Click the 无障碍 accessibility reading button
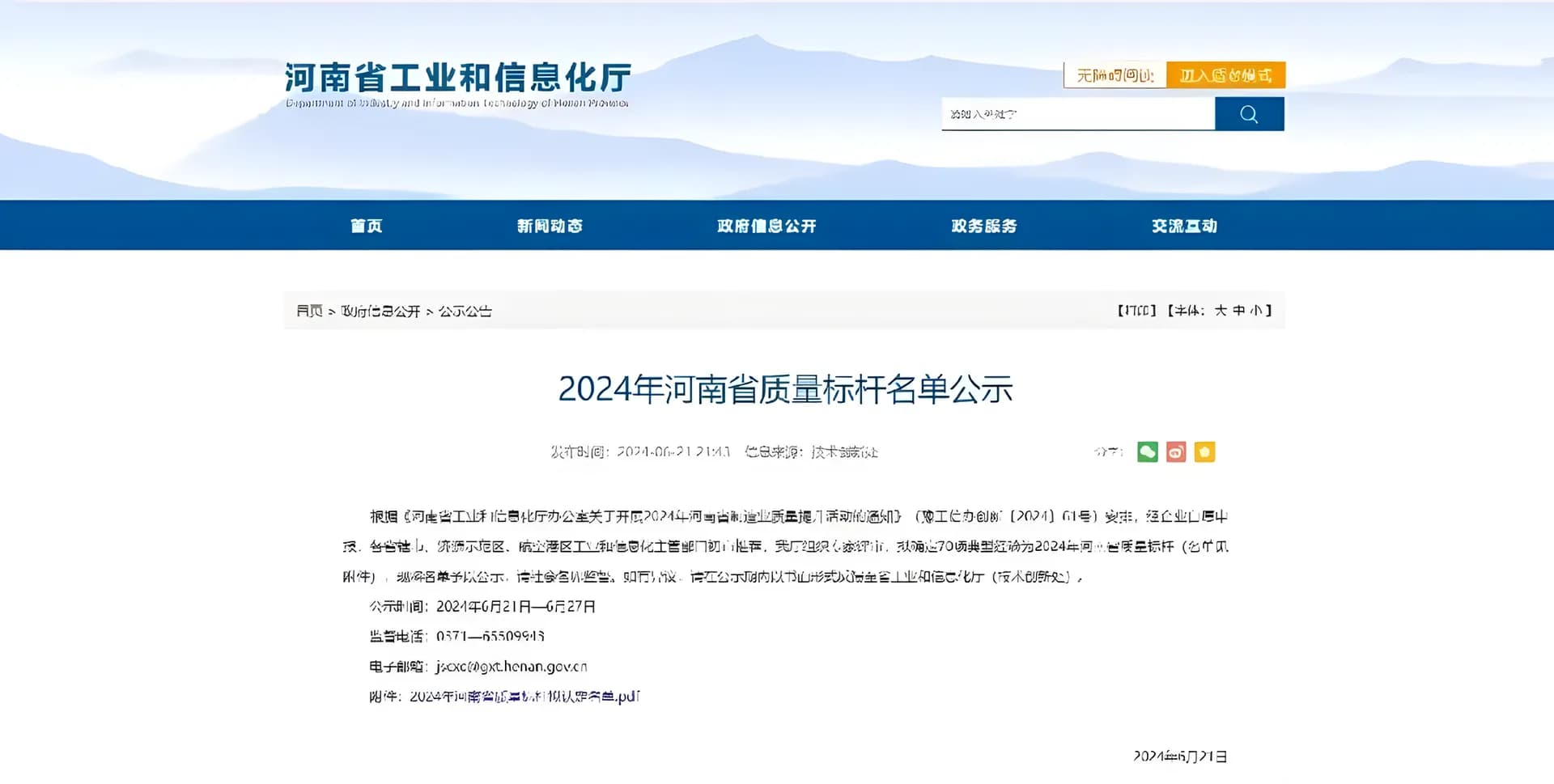This screenshot has width=1554, height=784. click(x=1115, y=75)
